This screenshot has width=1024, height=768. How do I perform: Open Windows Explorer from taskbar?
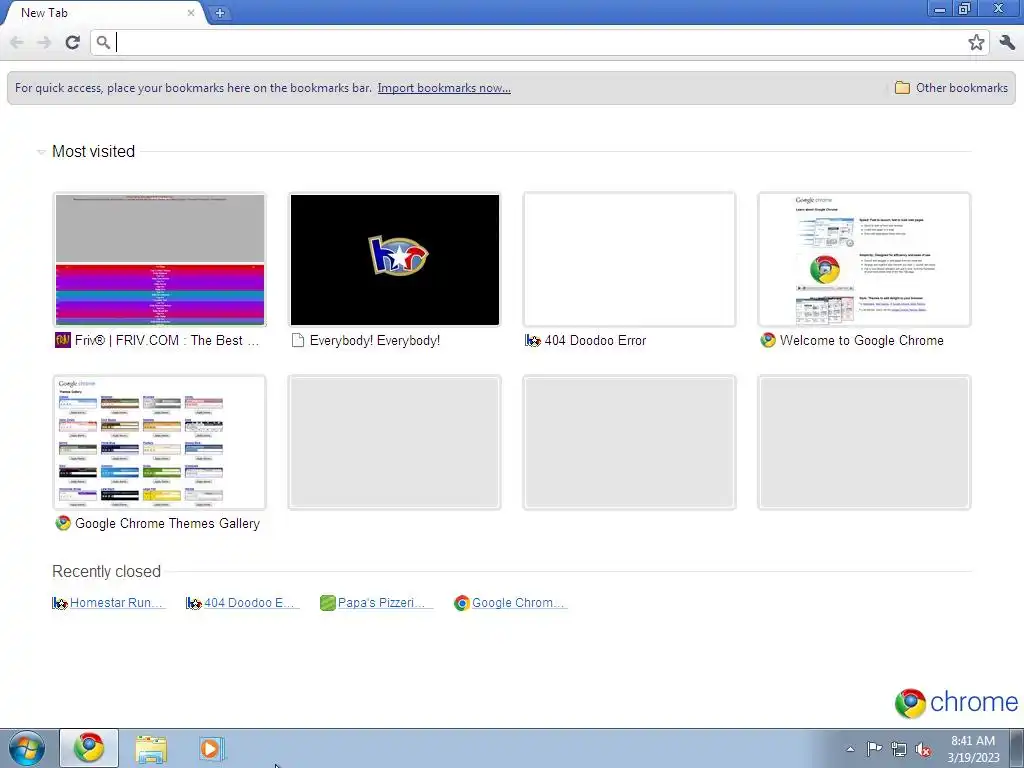[x=151, y=748]
